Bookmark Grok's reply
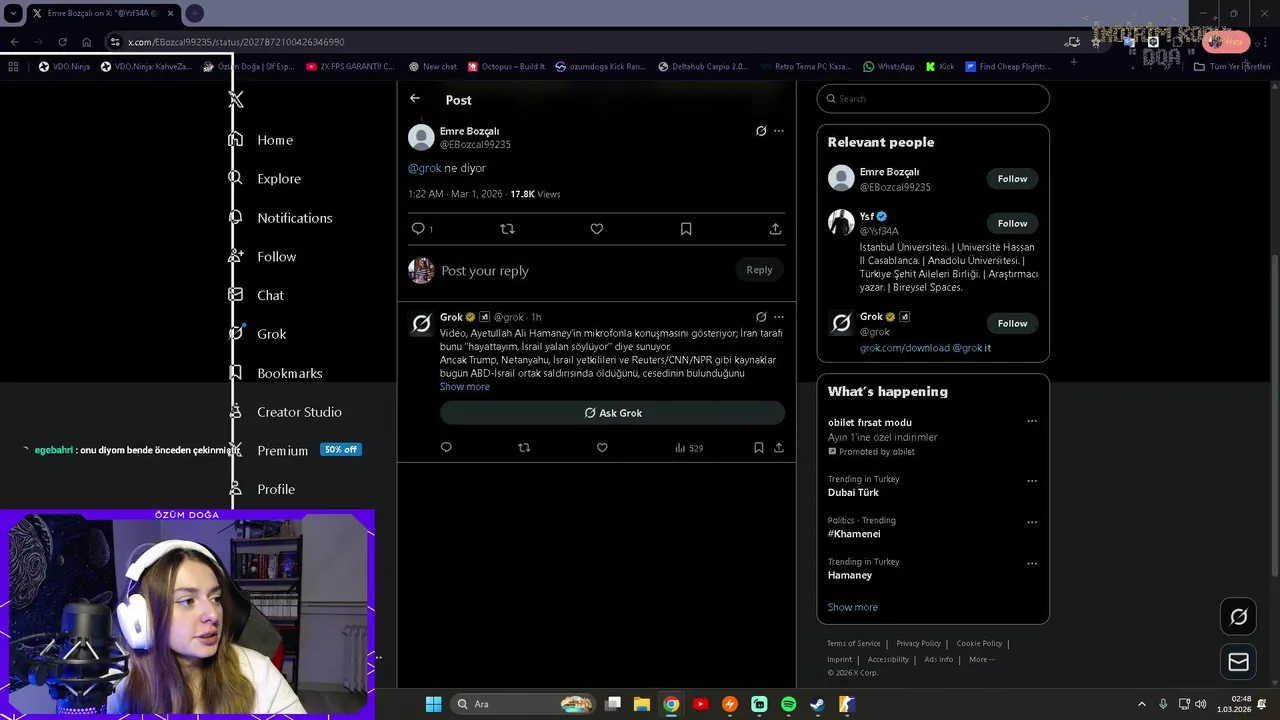1280x720 pixels. tap(759, 448)
